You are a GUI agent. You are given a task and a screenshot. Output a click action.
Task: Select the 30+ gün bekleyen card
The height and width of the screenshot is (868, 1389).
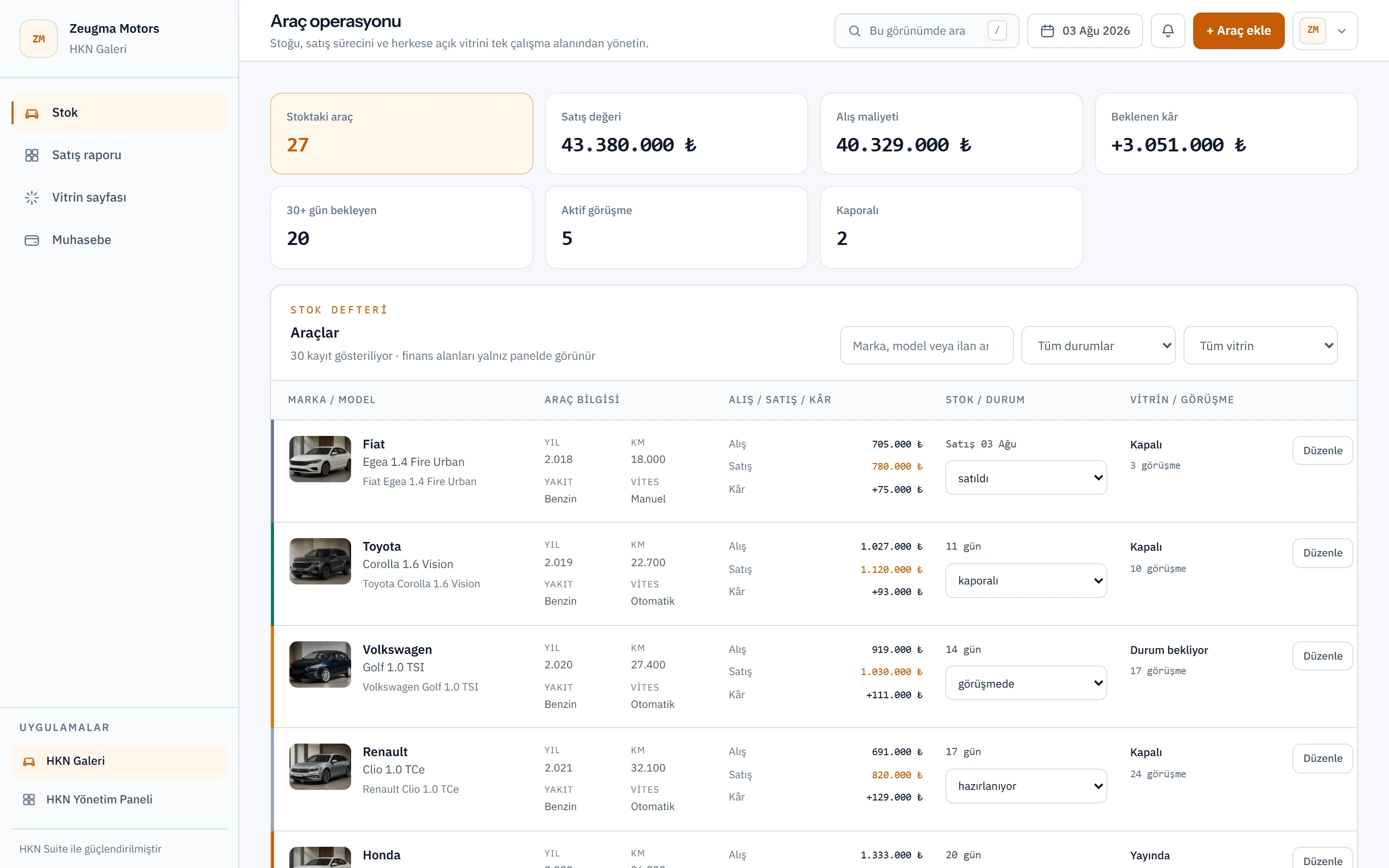(402, 228)
